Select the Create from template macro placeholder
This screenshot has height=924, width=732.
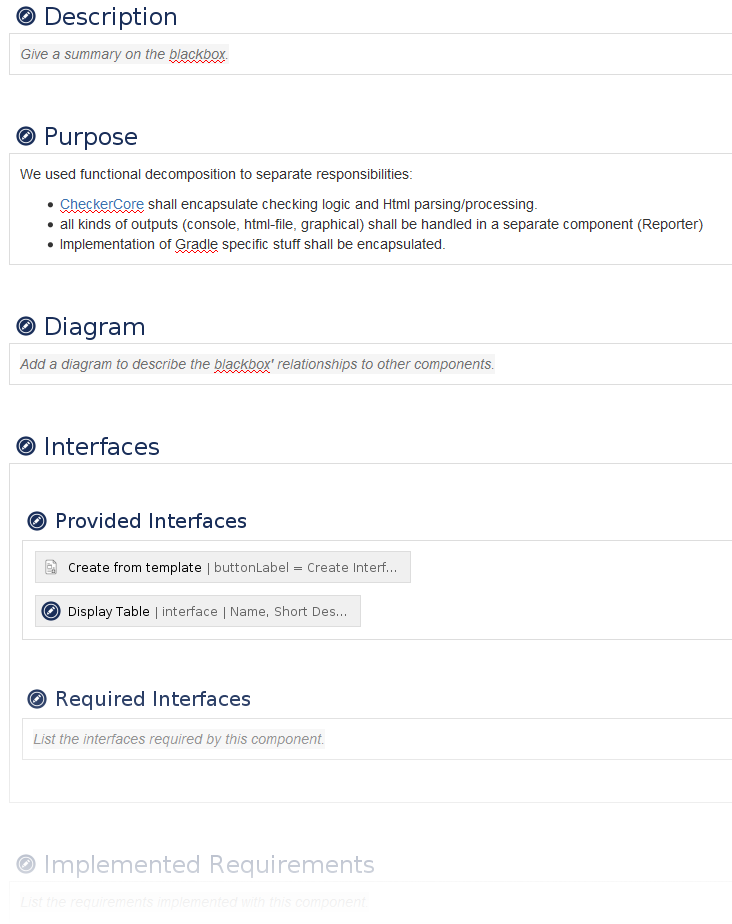click(x=223, y=567)
